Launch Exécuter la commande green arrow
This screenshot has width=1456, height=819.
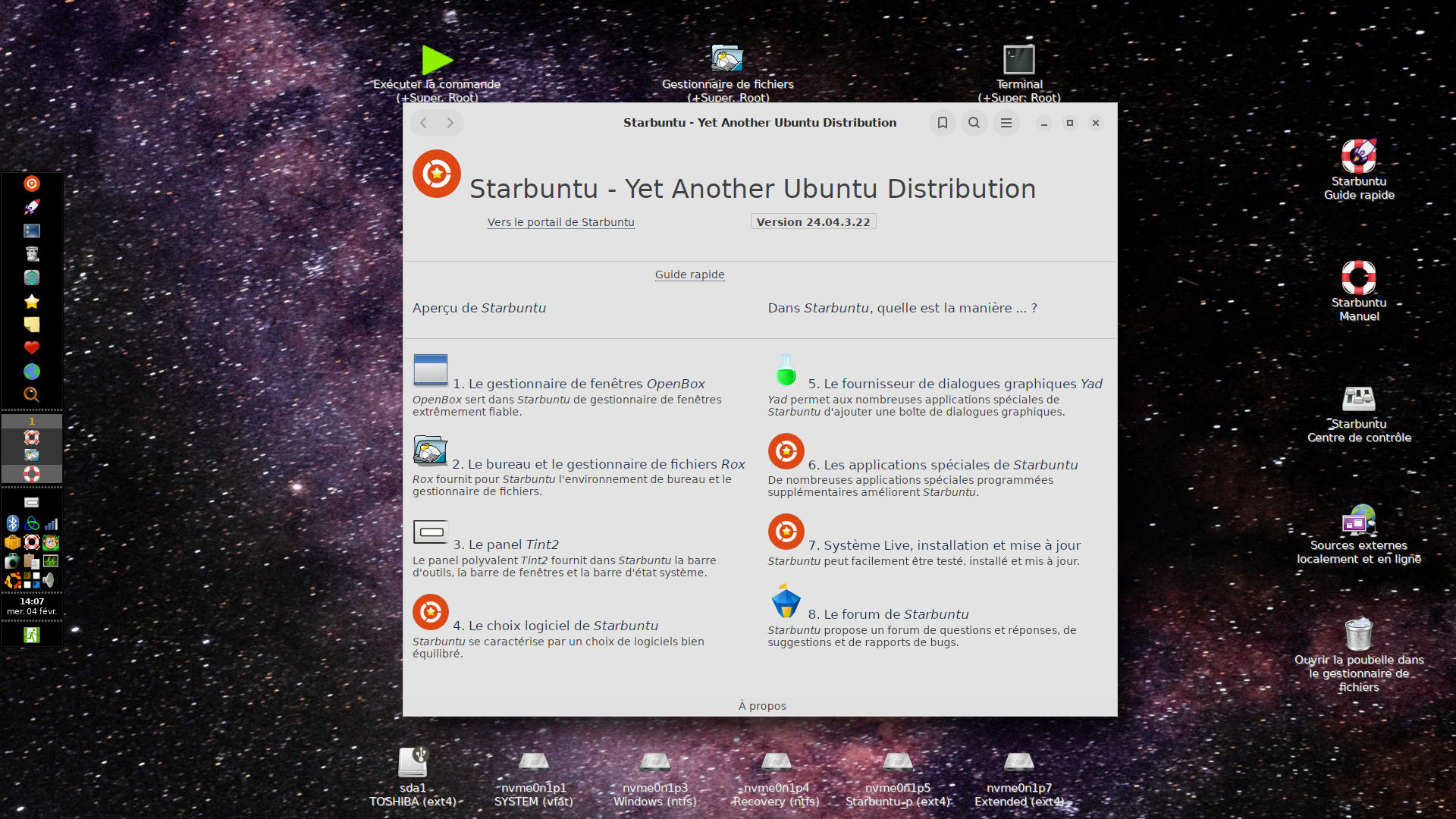[x=437, y=59]
